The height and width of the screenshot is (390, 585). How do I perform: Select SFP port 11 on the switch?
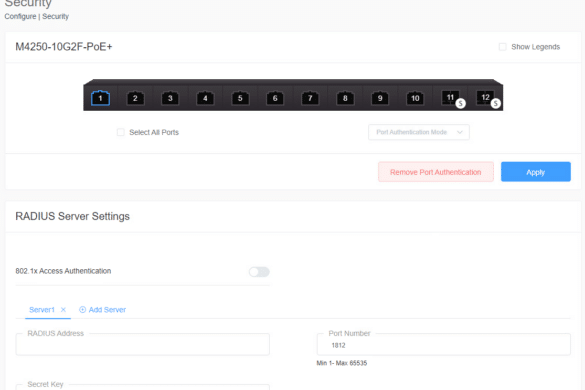coord(451,98)
